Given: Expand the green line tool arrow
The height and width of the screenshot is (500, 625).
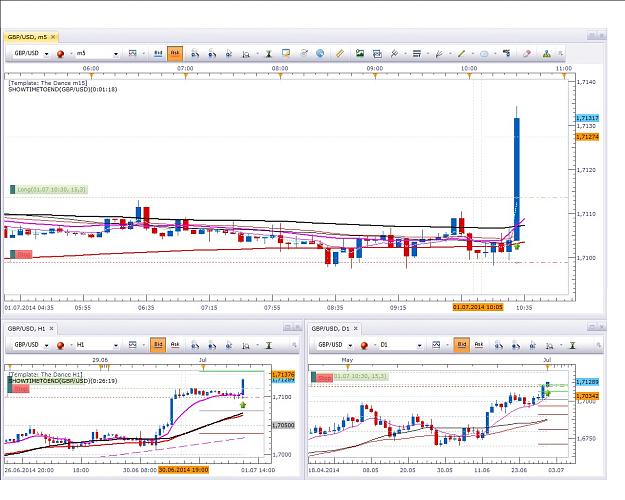Looking at the screenshot, I should pos(472,54).
